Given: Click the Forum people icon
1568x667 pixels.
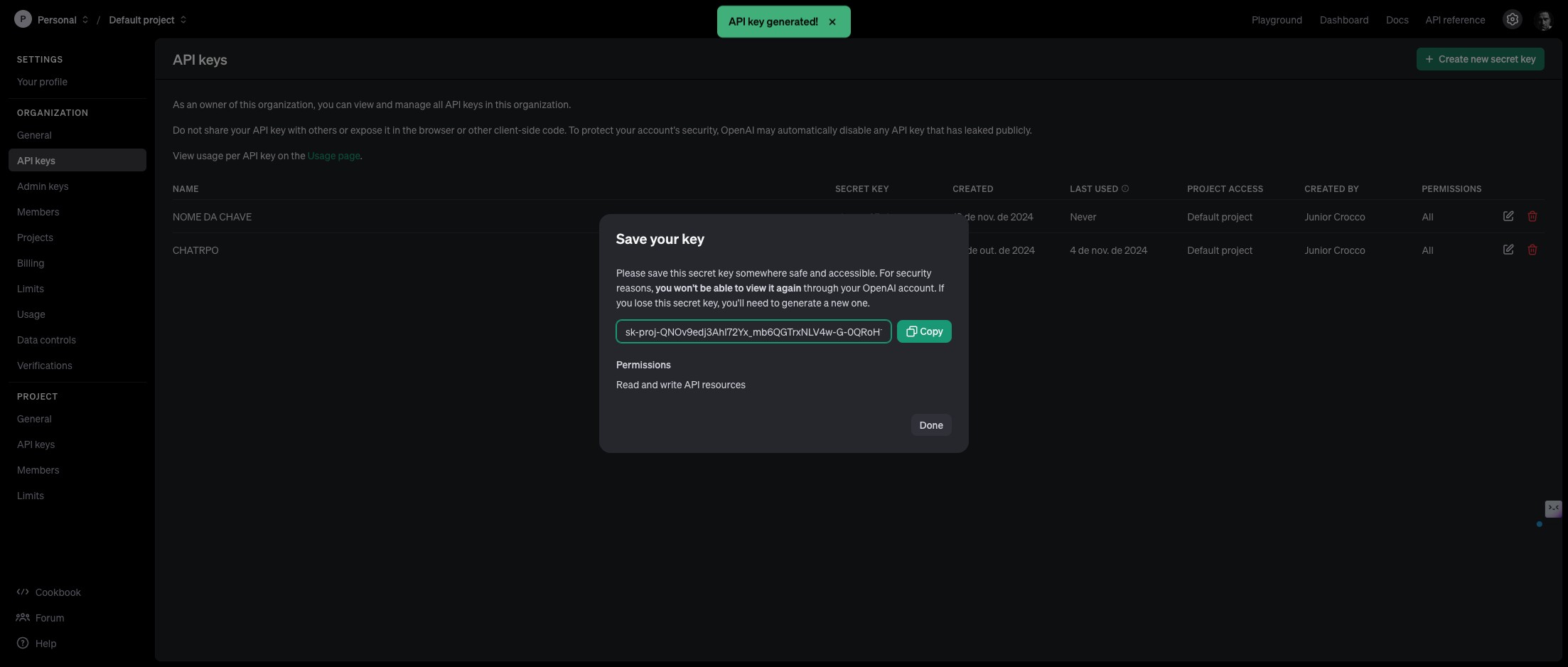Looking at the screenshot, I should [23, 617].
